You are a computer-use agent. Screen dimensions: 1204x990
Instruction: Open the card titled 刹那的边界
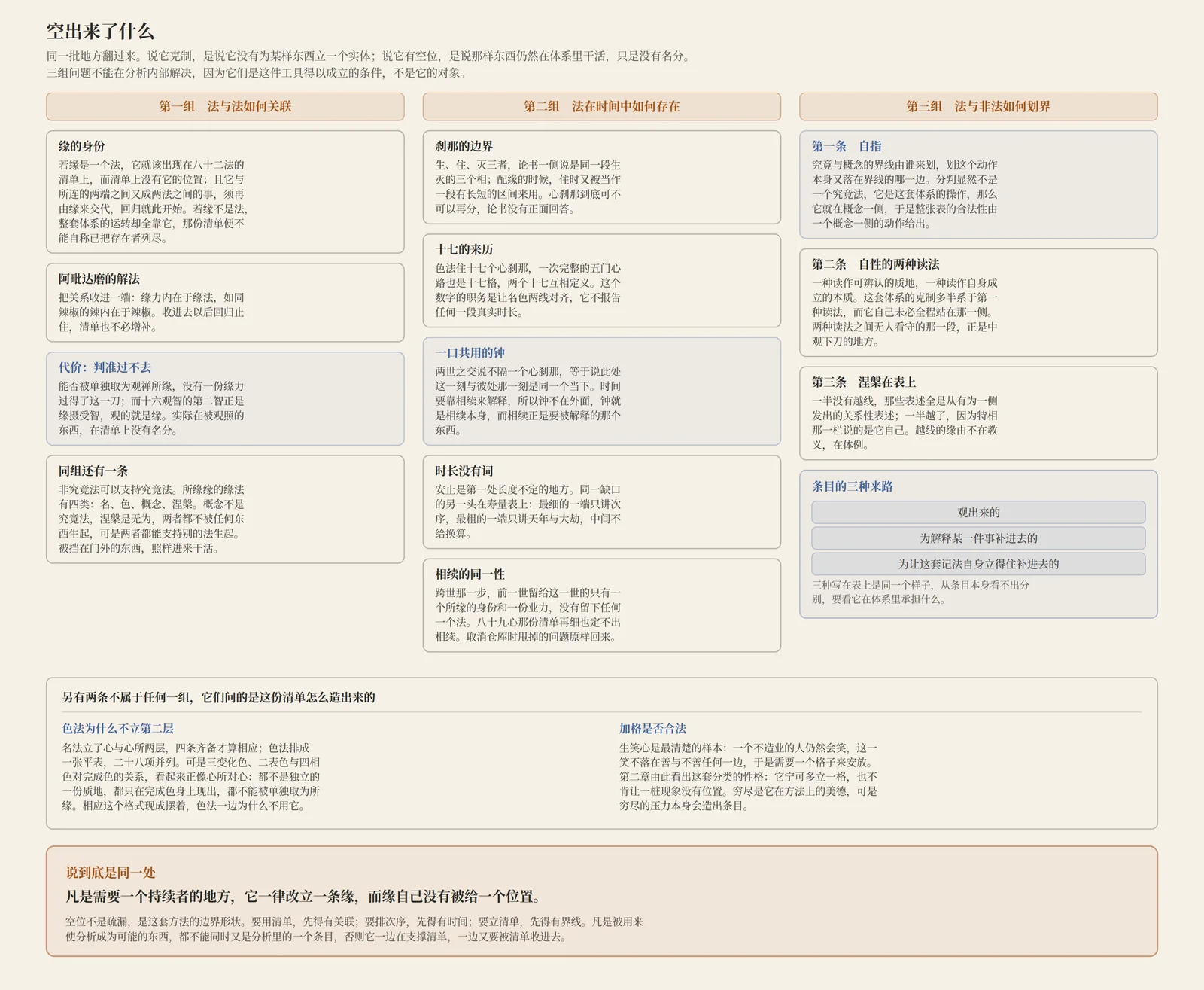point(601,178)
